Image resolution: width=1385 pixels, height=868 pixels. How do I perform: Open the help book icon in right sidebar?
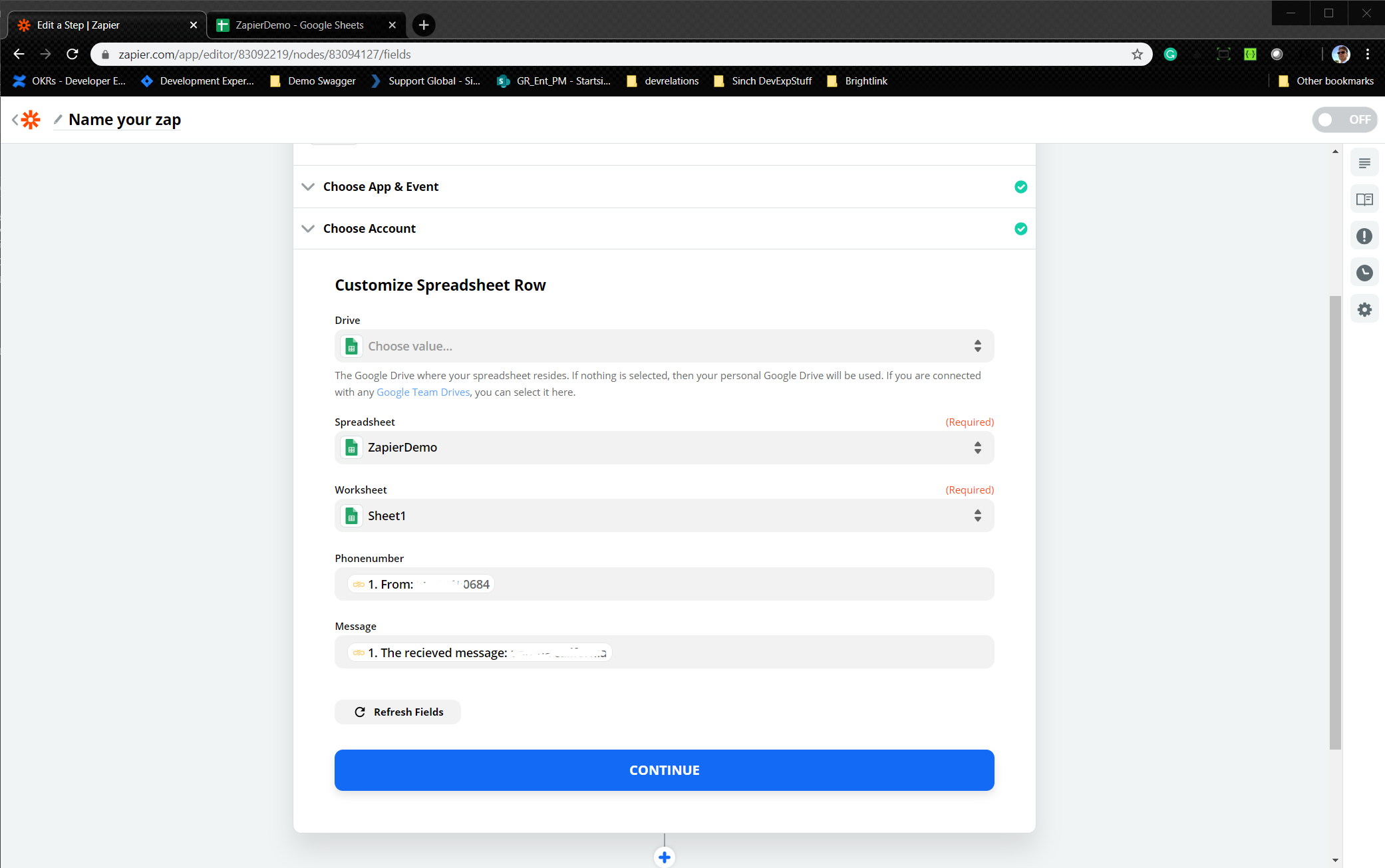(1364, 200)
